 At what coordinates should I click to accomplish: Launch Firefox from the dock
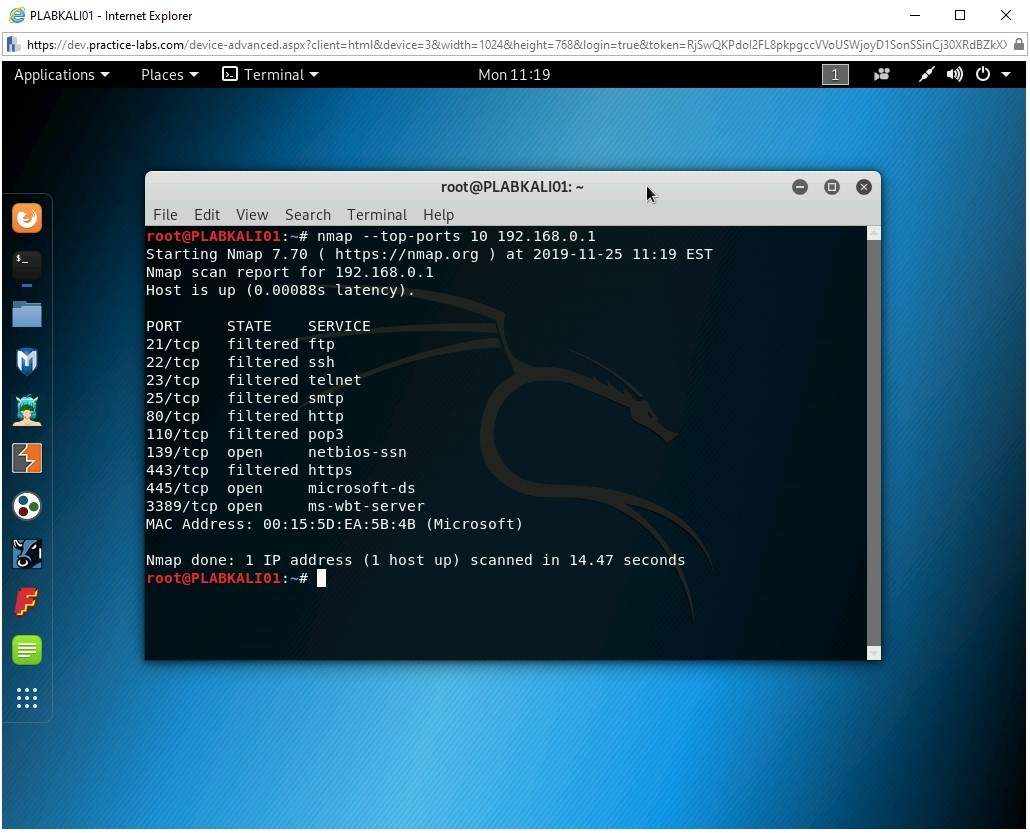click(27, 217)
